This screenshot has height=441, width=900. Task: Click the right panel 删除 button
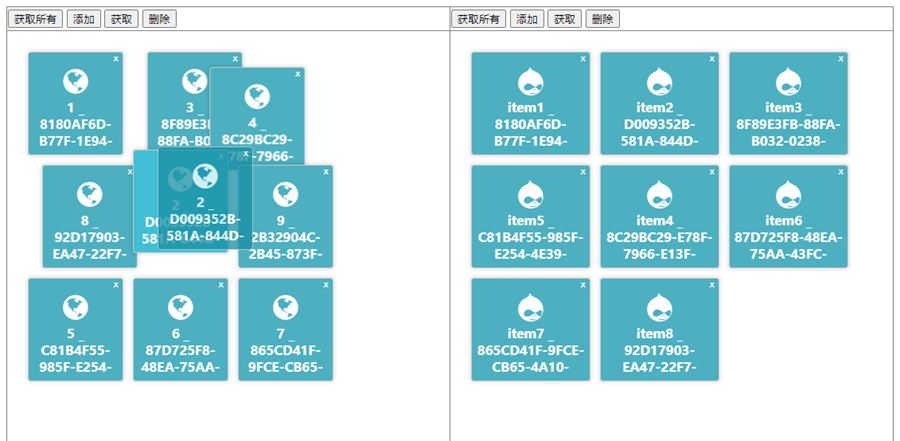[x=603, y=19]
